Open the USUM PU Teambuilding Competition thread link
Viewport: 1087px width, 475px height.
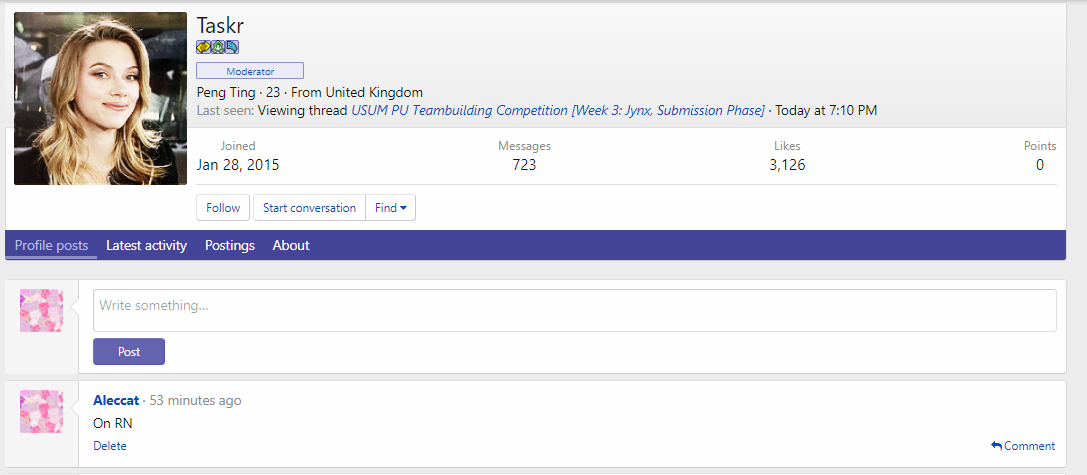click(x=558, y=110)
